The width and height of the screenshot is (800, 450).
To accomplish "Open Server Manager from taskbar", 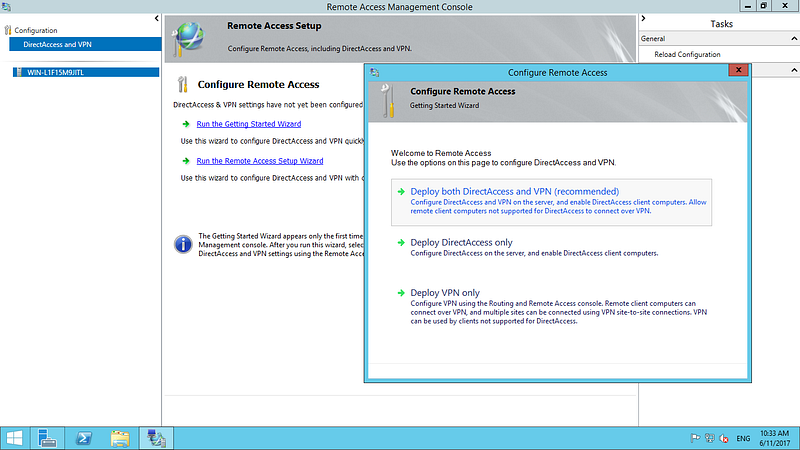I will 47,438.
